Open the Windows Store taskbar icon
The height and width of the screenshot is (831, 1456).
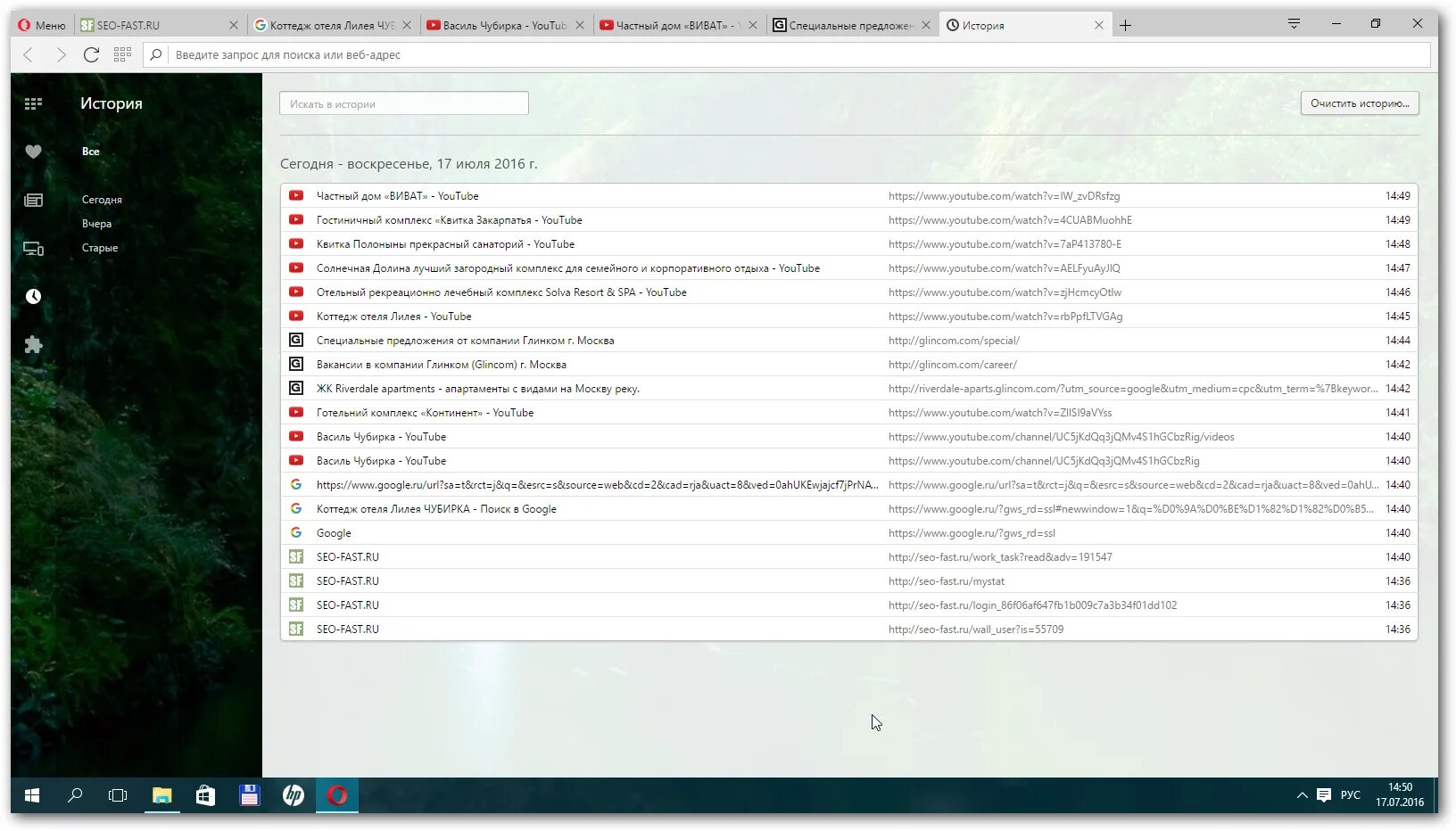[x=205, y=795]
